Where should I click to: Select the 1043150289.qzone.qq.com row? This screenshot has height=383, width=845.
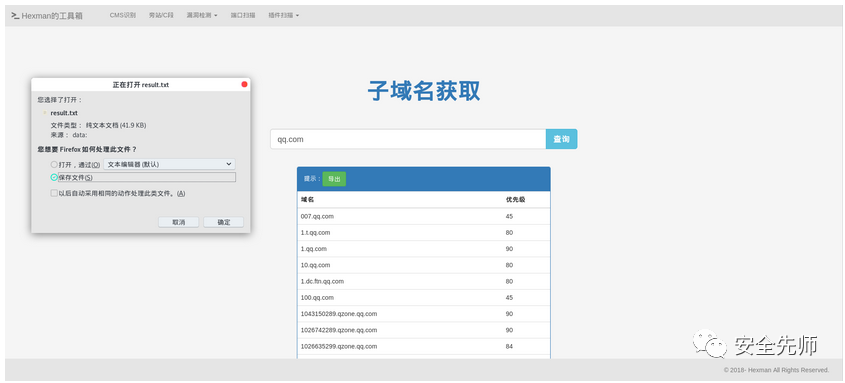[424, 314]
